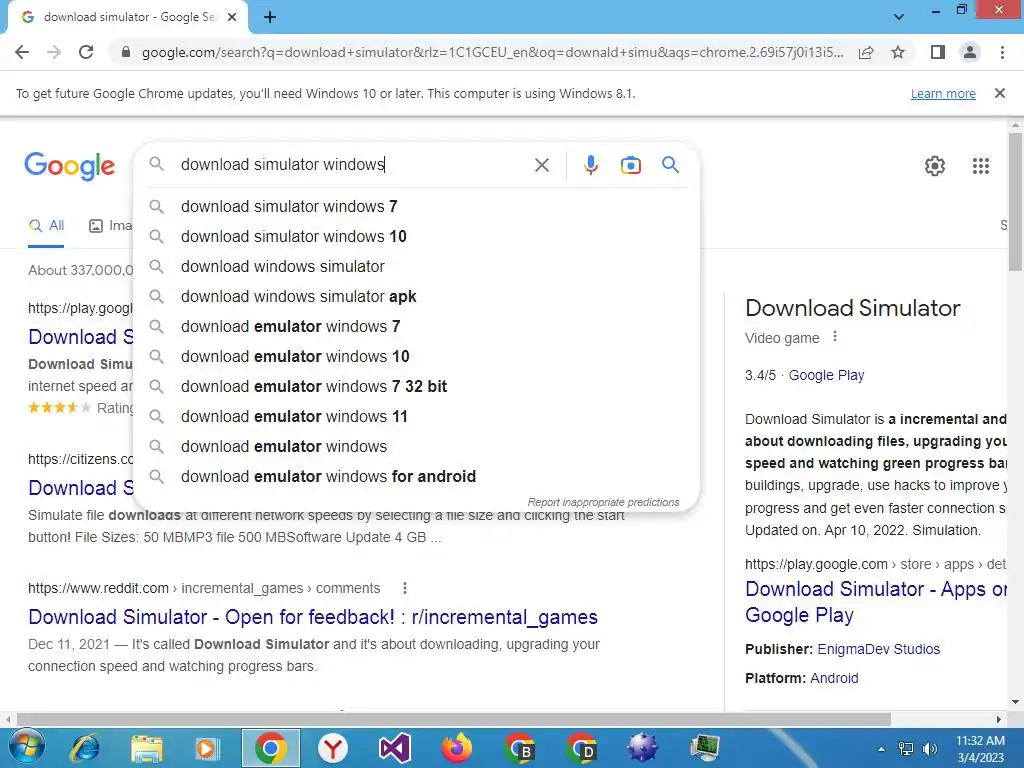This screenshot has width=1024, height=768.
Task: Click inside the search text field
Action: pyautogui.click(x=353, y=165)
